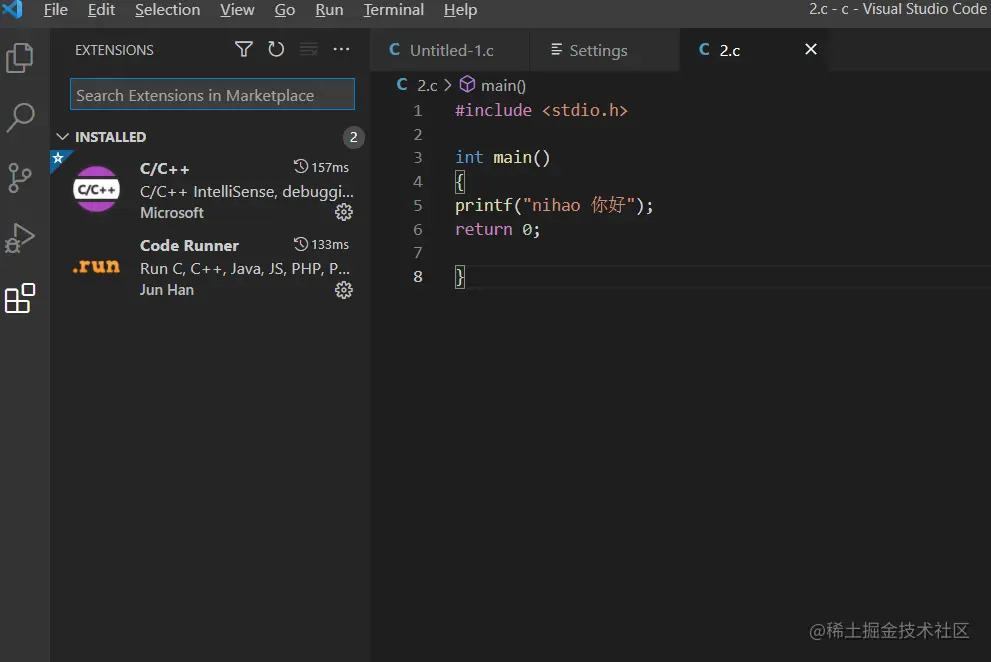Close the 2.c tab
Screen dimensions: 991x662
point(811,49)
